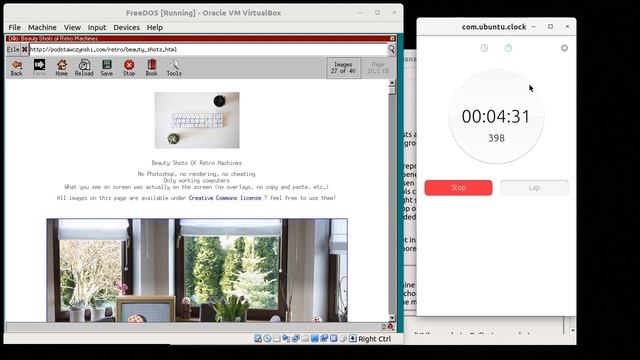Image resolution: width=640 pixels, height=360 pixels.
Task: Click the magnifier search icon beside URL bar
Action: click(x=391, y=49)
